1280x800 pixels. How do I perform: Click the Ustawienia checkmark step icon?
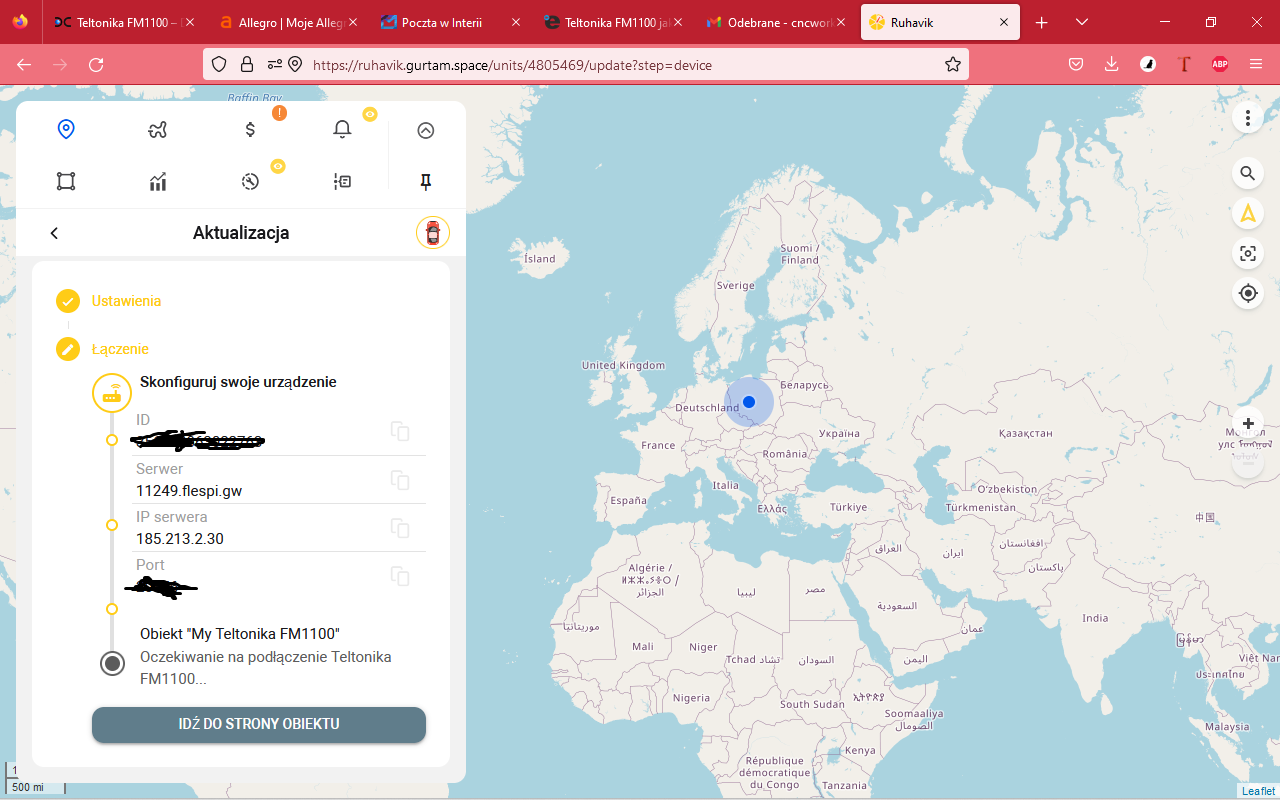pos(68,301)
